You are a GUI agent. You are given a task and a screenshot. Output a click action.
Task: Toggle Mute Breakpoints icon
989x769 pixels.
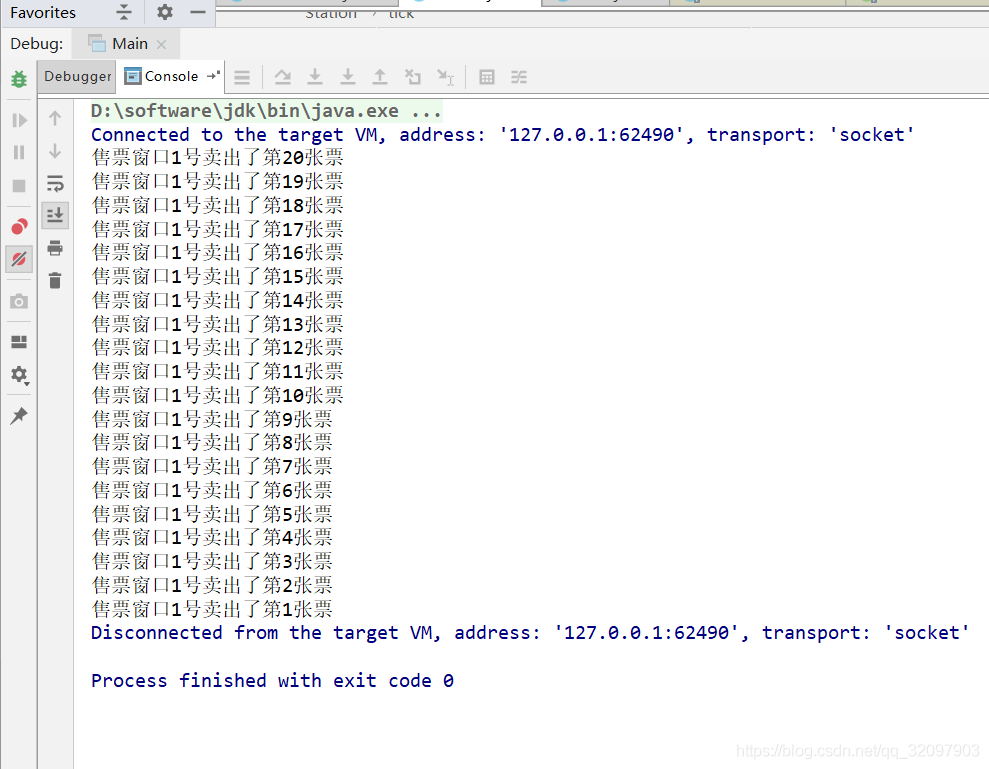19,259
